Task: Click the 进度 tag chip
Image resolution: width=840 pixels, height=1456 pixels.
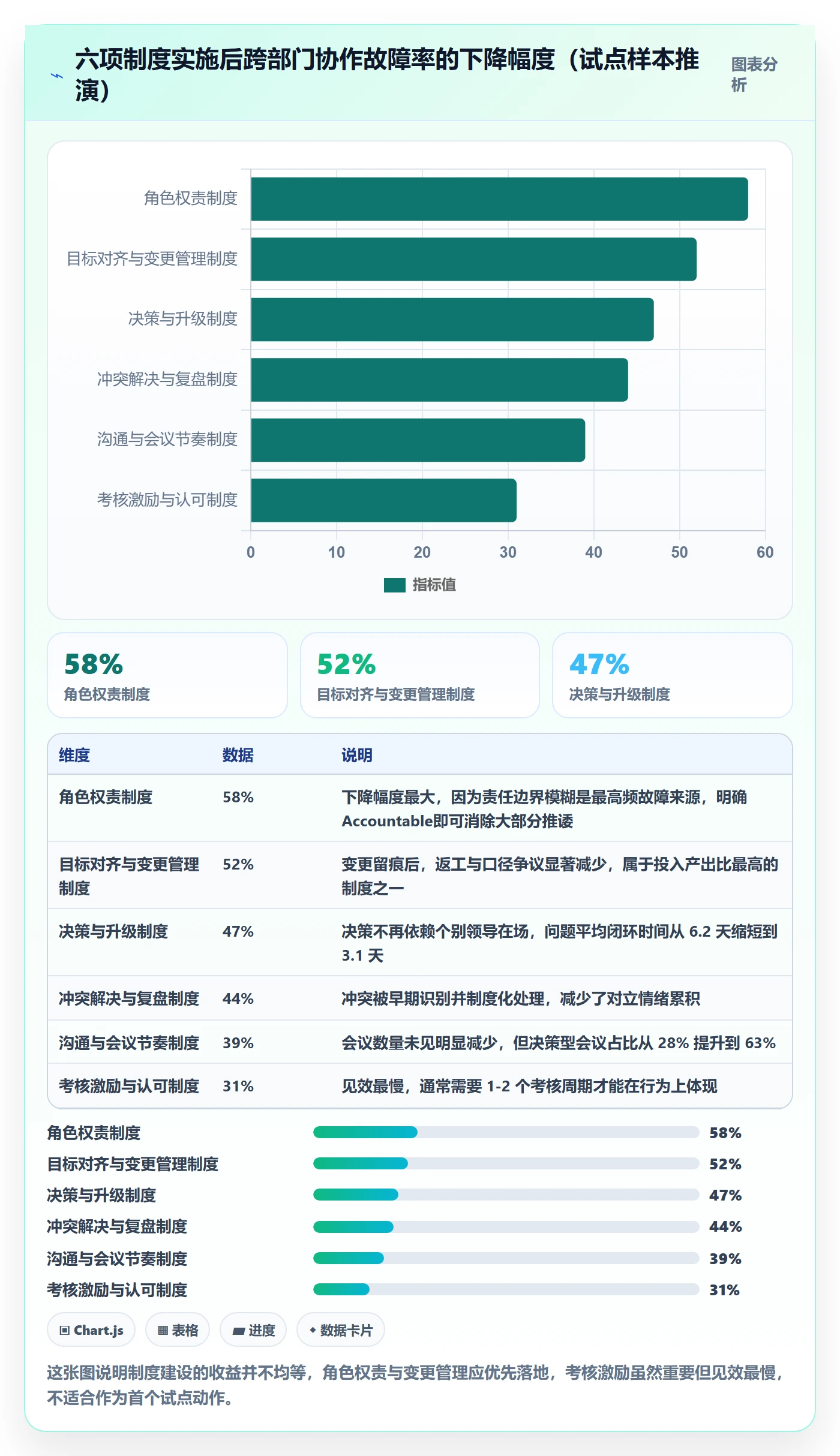Action: (x=253, y=1330)
